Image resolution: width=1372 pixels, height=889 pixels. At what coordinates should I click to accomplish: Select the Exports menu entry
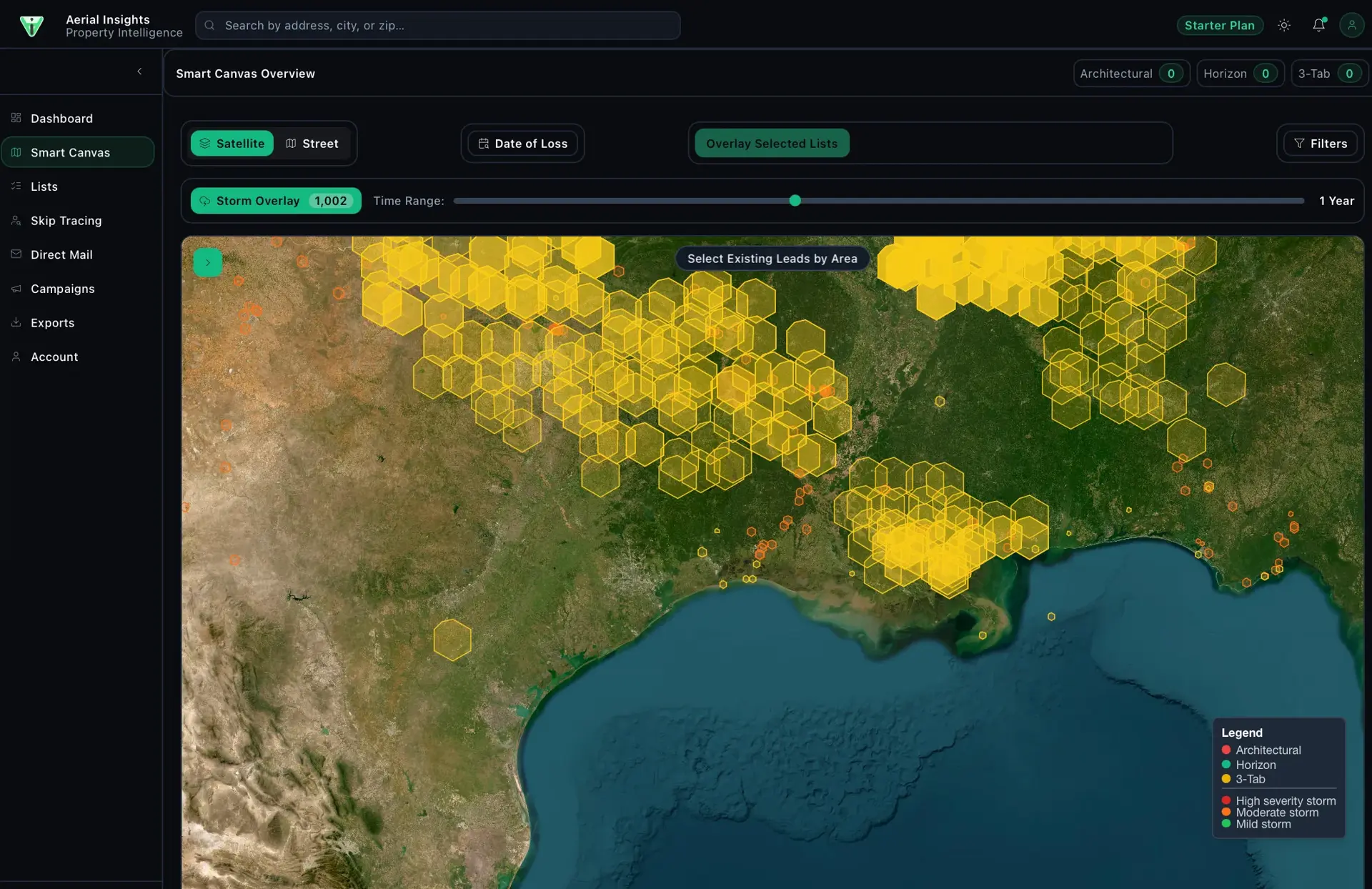pyautogui.click(x=77, y=322)
